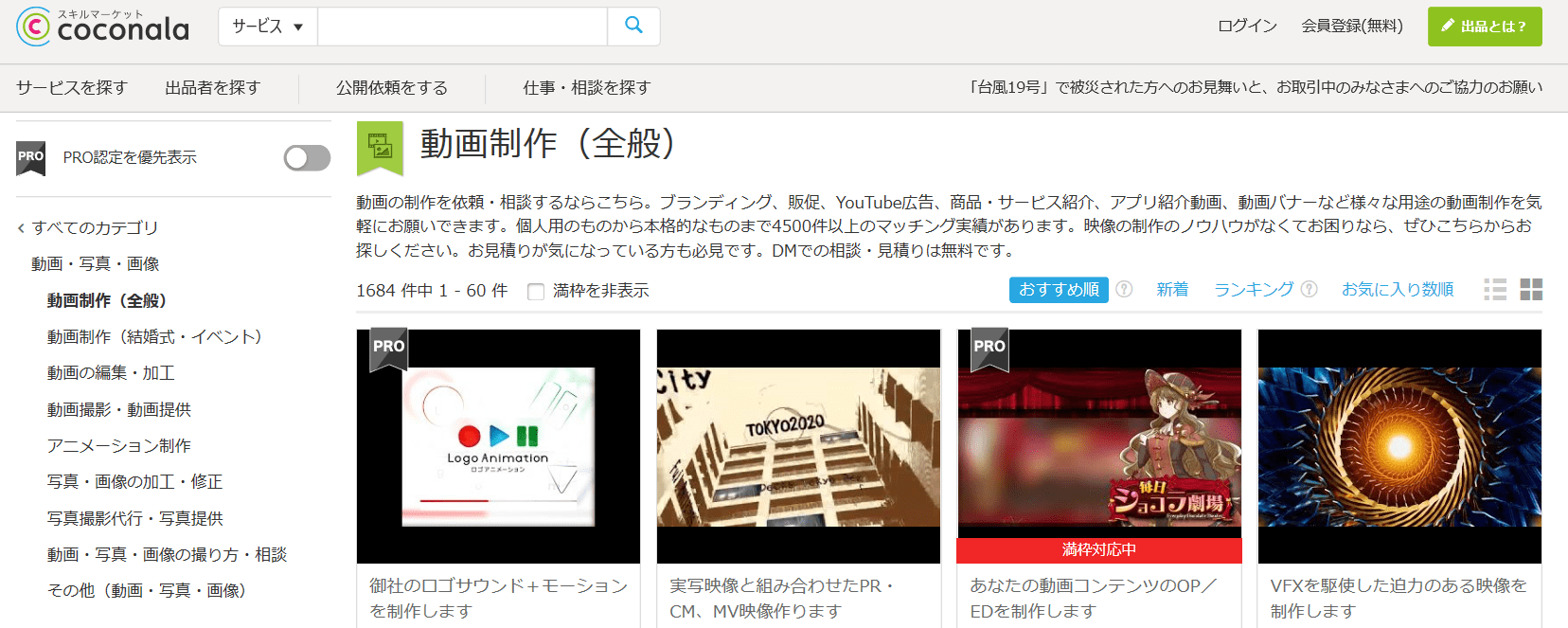Click the 1684 件中 1 - 60 件 count text
This screenshot has height=628, width=1568.
point(432,291)
